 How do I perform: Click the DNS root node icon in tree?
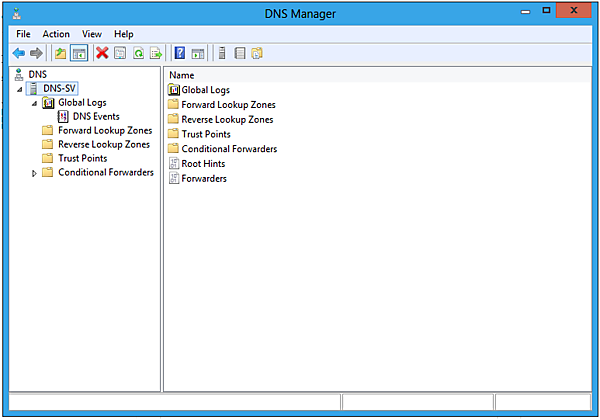pyautogui.click(x=19, y=74)
